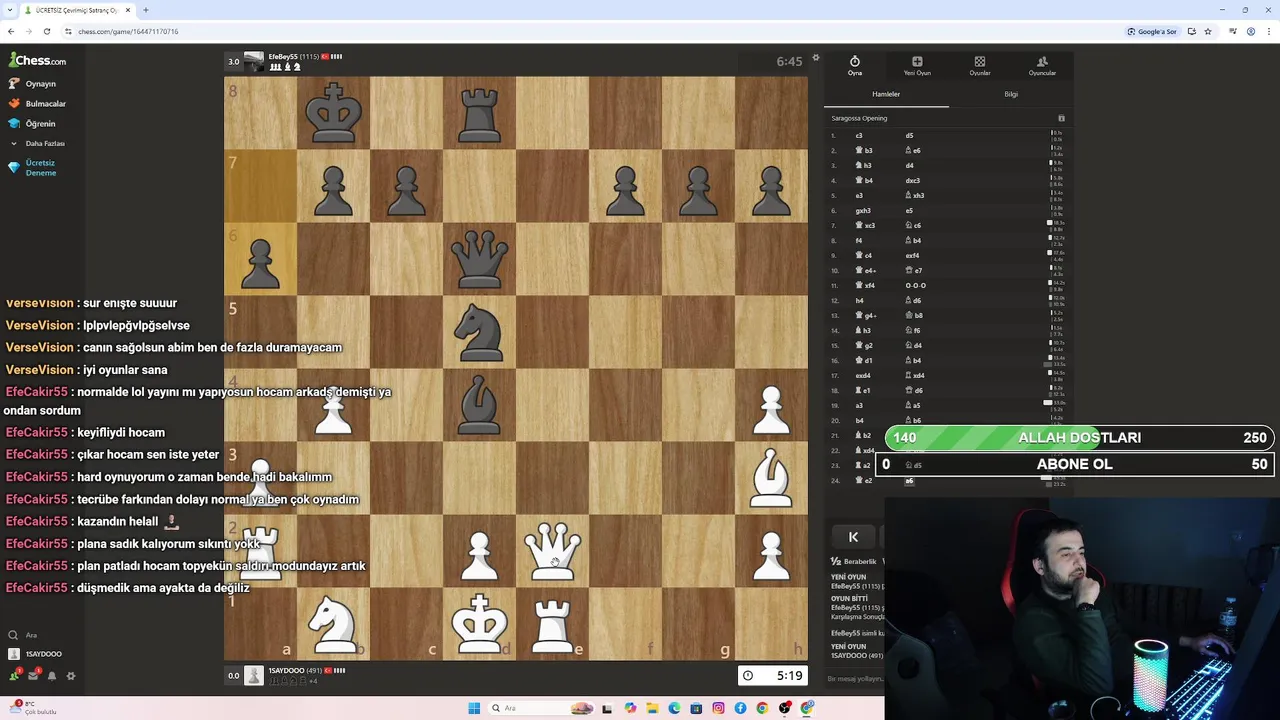Open the sidebar notifications bell
Screen dimensions: 1280x720
(x=52, y=676)
